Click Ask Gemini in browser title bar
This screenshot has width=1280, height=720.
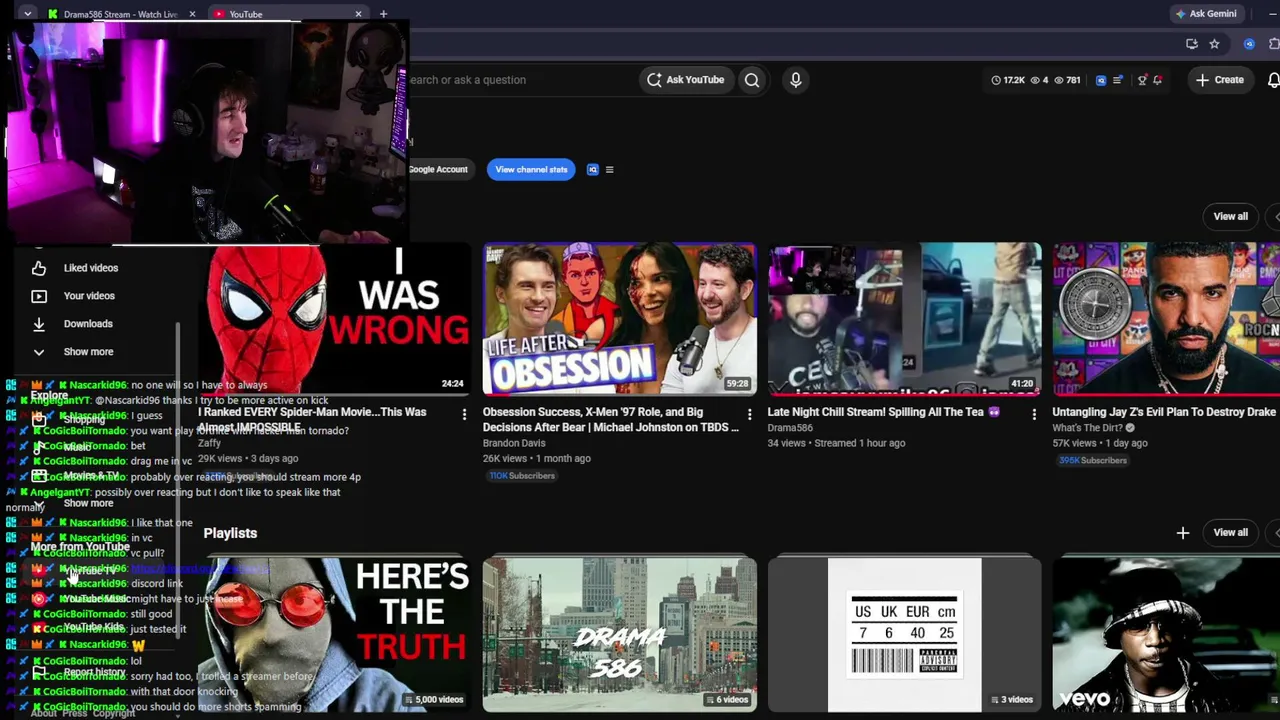click(1206, 14)
